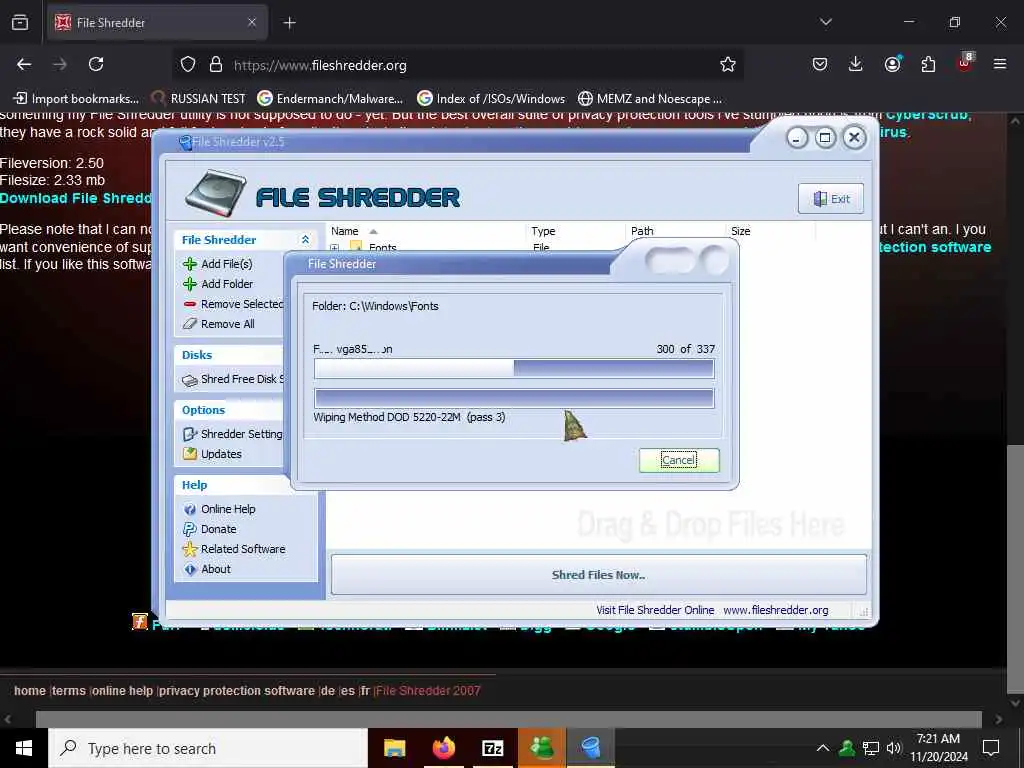Go back in Firefox
Viewport: 1024px width, 768px height.
pos(24,64)
